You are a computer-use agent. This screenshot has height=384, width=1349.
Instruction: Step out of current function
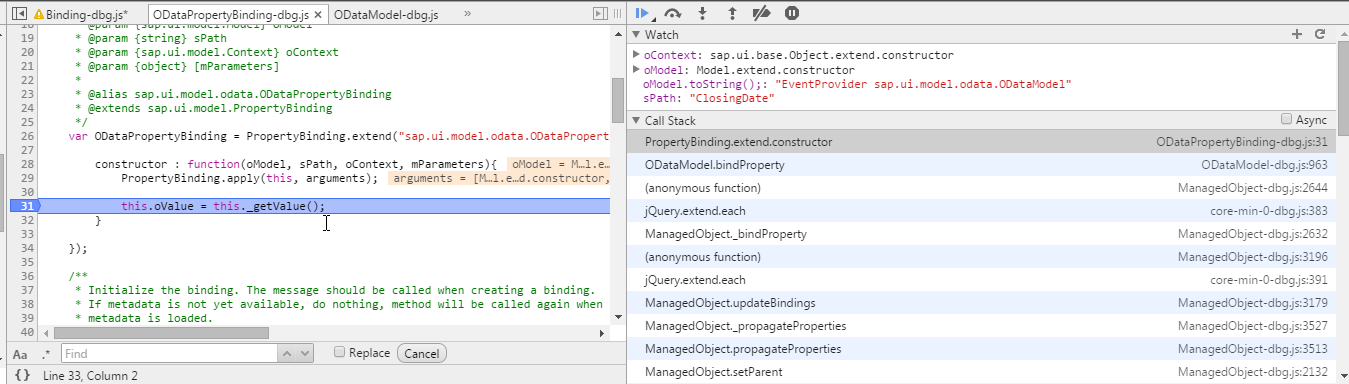(732, 13)
